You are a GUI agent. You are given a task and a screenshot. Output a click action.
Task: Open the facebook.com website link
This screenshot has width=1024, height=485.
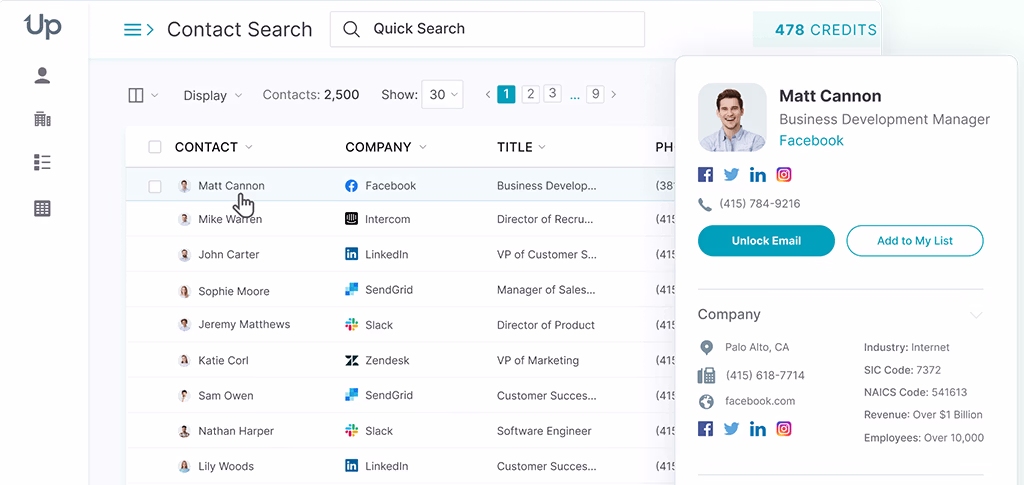click(x=760, y=401)
